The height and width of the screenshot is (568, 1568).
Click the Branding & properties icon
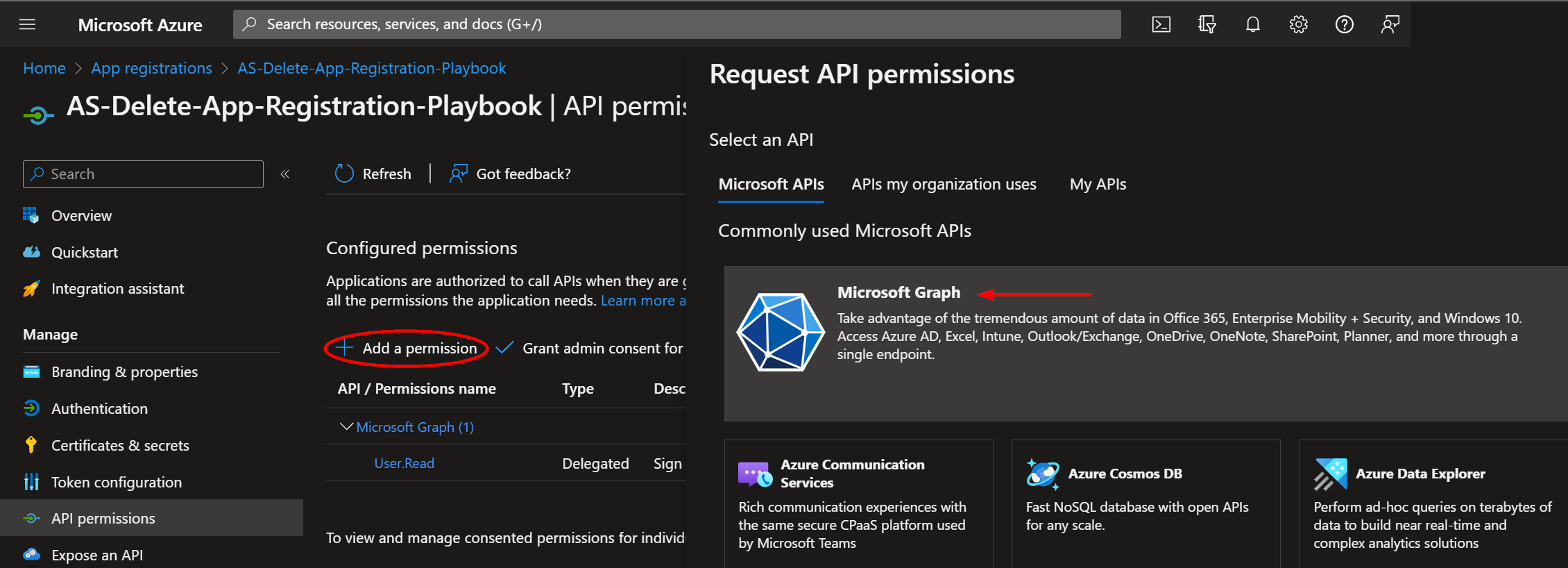coord(31,371)
